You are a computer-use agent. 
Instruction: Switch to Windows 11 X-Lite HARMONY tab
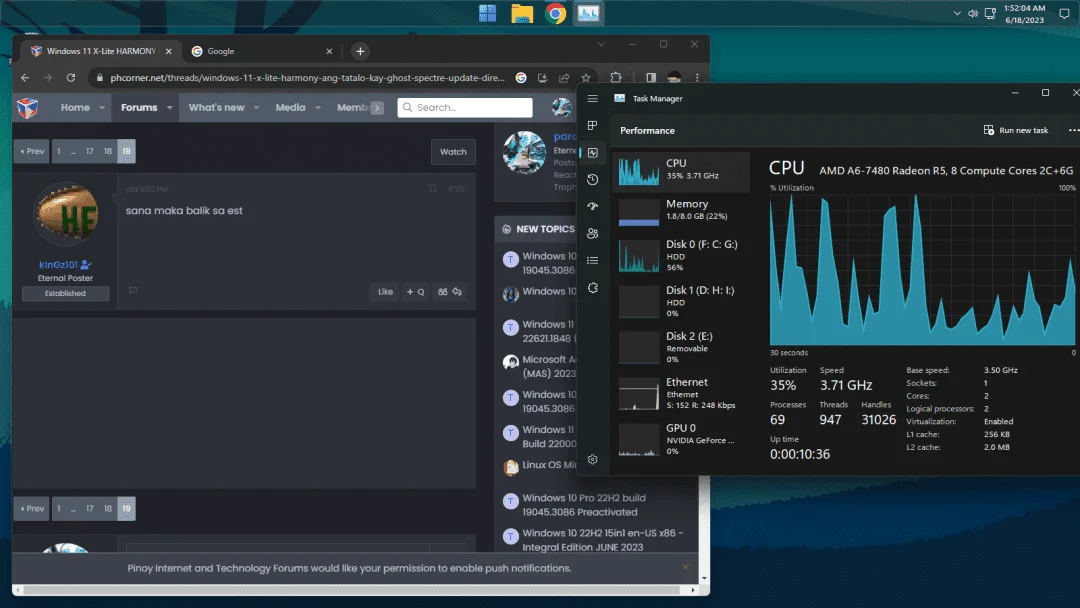[x=101, y=51]
